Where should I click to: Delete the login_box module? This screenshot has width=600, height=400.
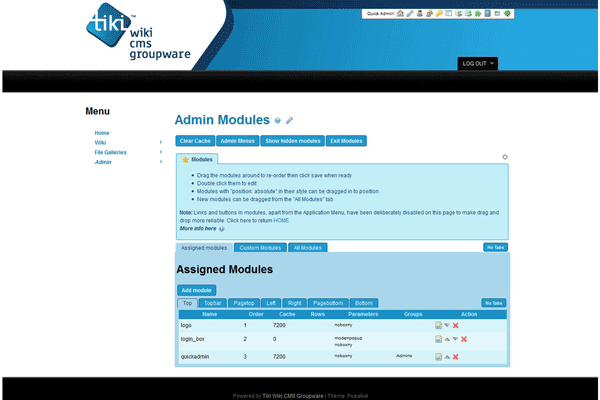point(464,339)
